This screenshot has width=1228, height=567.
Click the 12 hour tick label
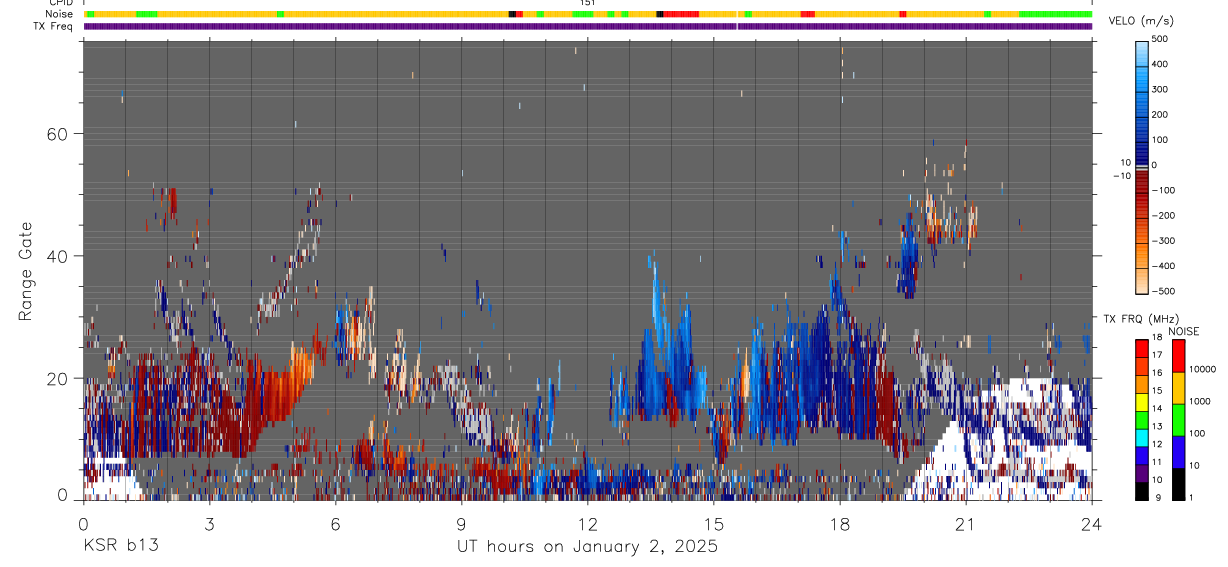(x=588, y=523)
